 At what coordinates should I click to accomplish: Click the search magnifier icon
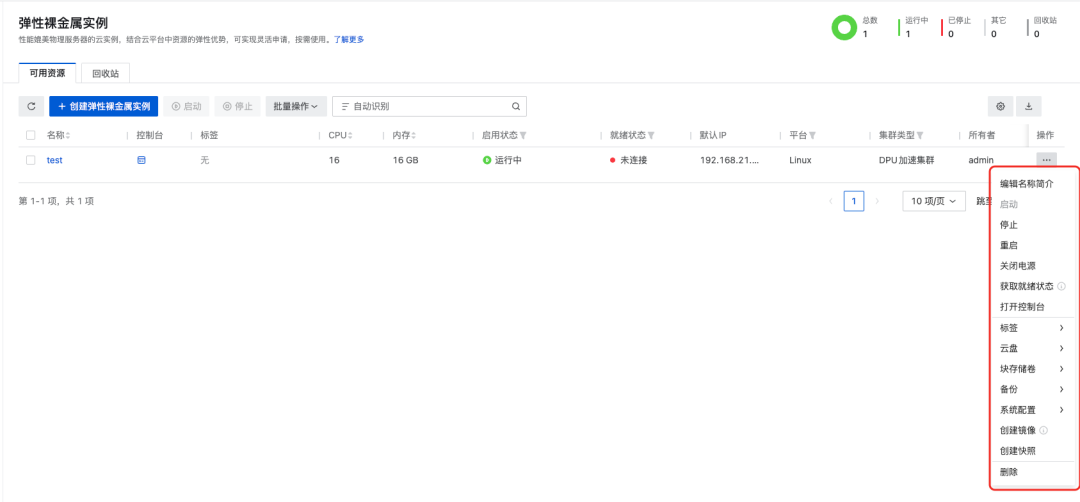(x=515, y=107)
